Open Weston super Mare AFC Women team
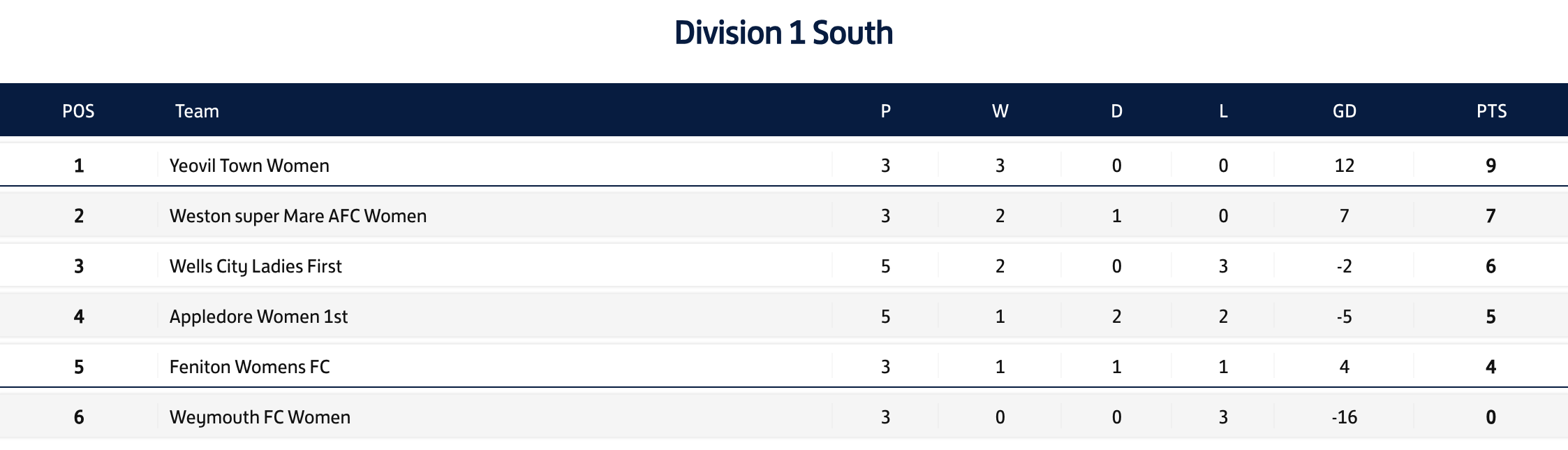This screenshot has height=450, width=1568. (x=298, y=216)
